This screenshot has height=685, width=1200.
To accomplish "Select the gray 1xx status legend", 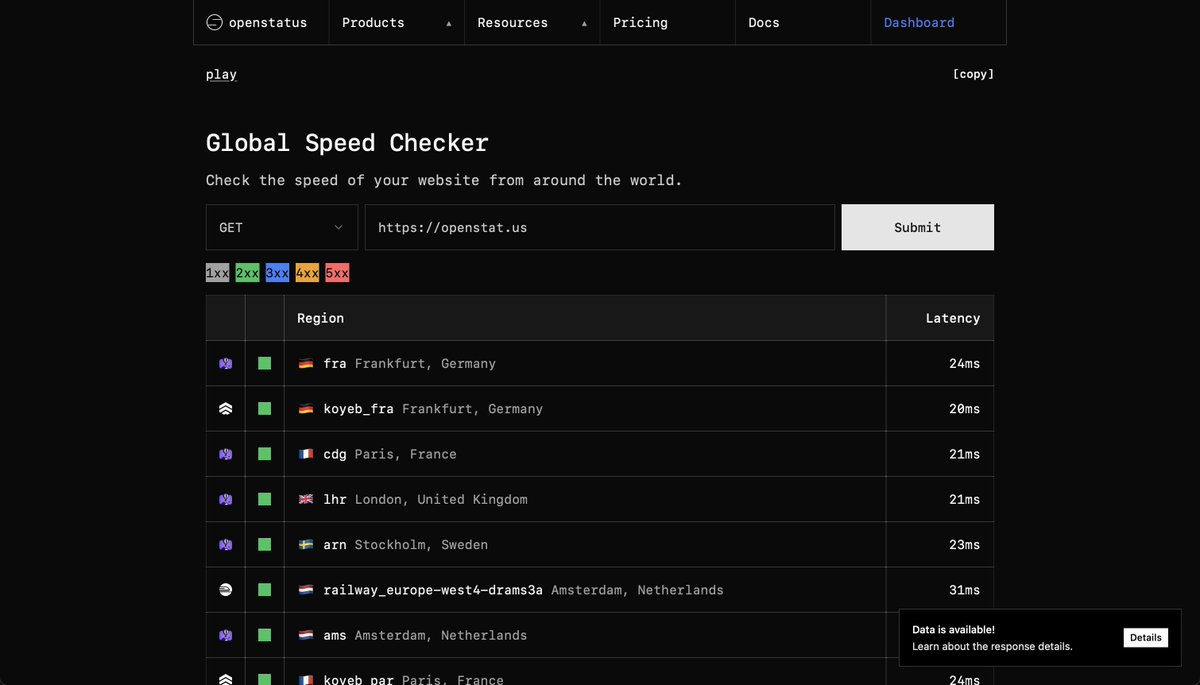I will (x=218, y=273).
